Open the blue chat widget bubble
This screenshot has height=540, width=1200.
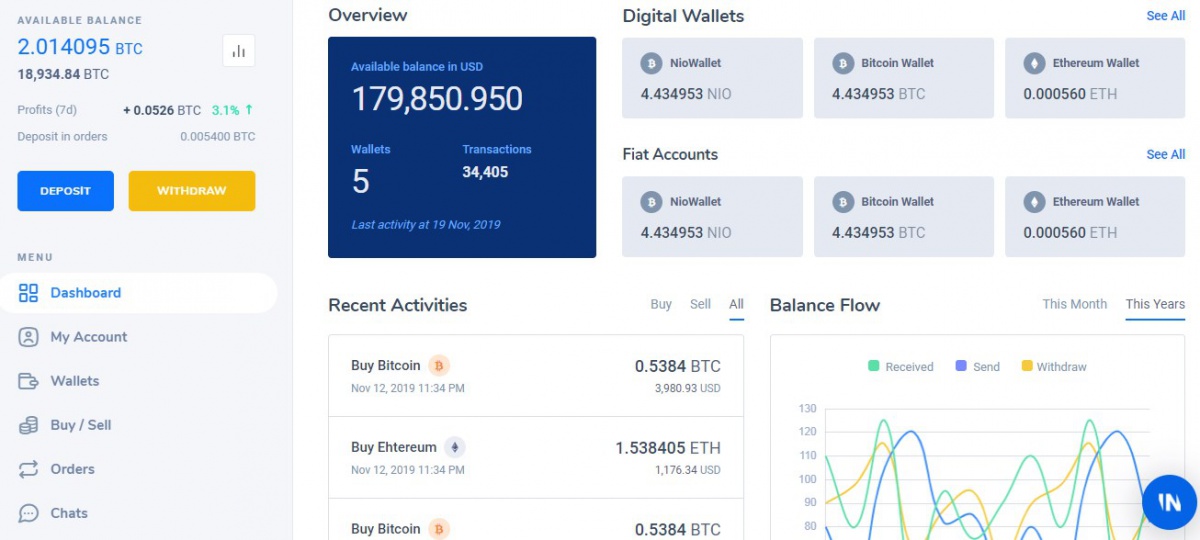[1169, 502]
